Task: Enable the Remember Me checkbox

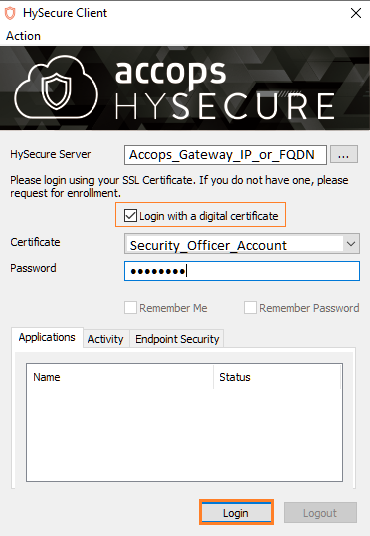Action: coord(130,308)
